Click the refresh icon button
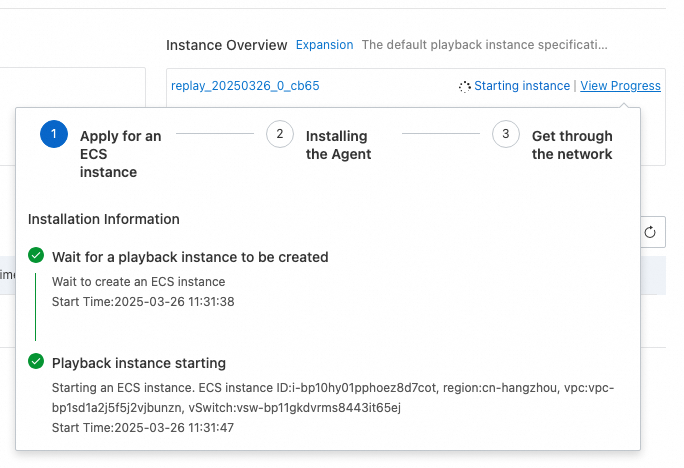Screen dimensions: 684x468 pyautogui.click(x=651, y=232)
